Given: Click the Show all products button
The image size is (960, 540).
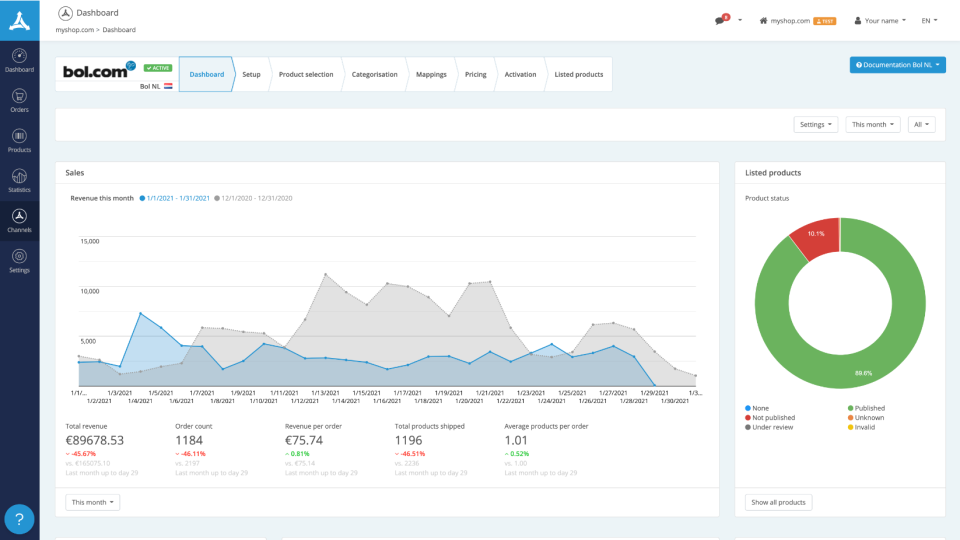Looking at the screenshot, I should (x=778, y=502).
